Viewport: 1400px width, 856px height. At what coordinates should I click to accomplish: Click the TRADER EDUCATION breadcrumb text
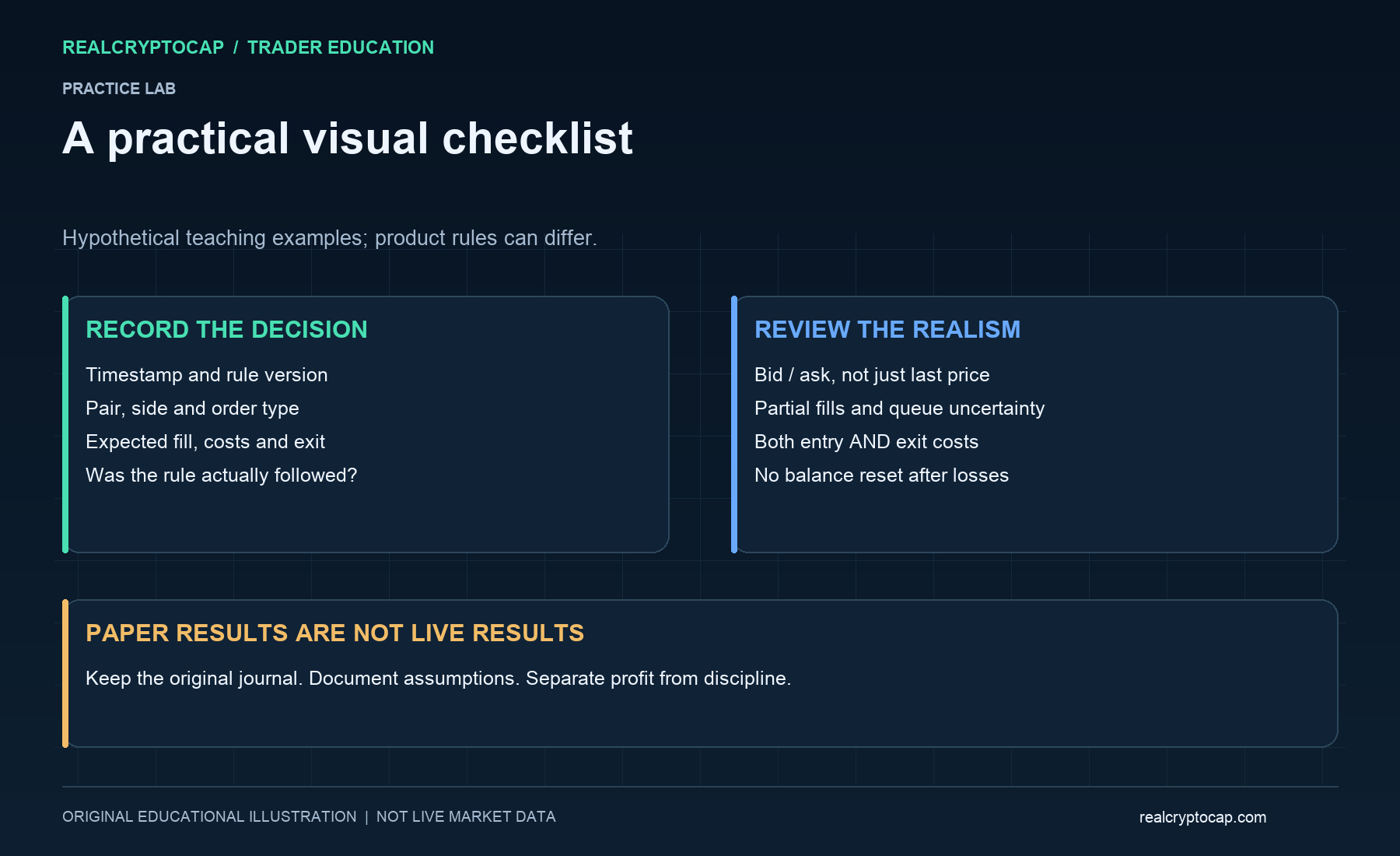pos(341,47)
